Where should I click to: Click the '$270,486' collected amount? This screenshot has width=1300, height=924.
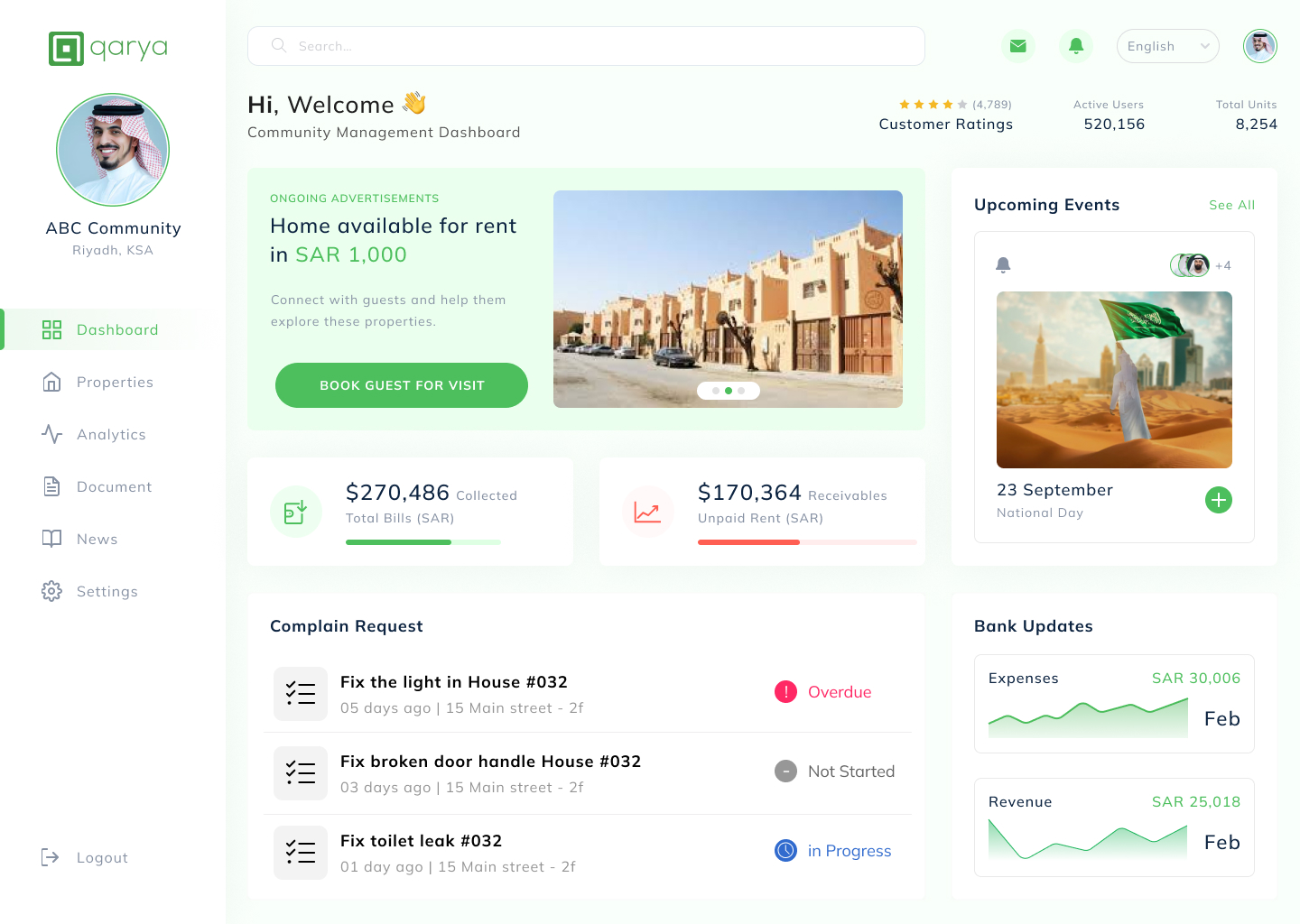click(x=397, y=493)
